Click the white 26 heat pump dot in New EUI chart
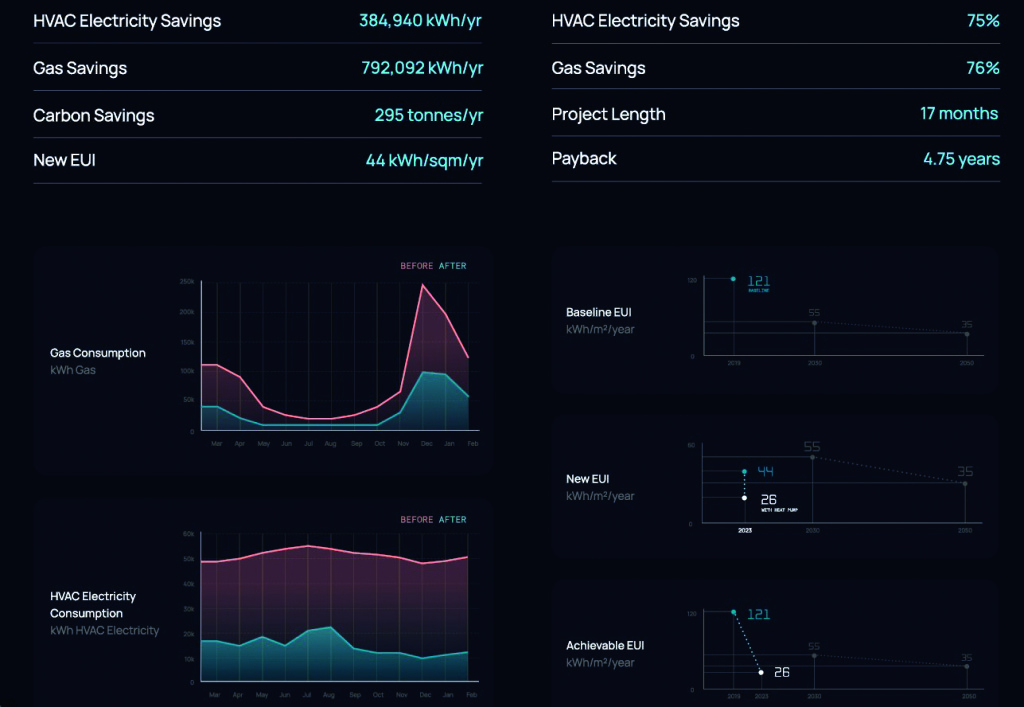The image size is (1024, 707). click(x=744, y=497)
